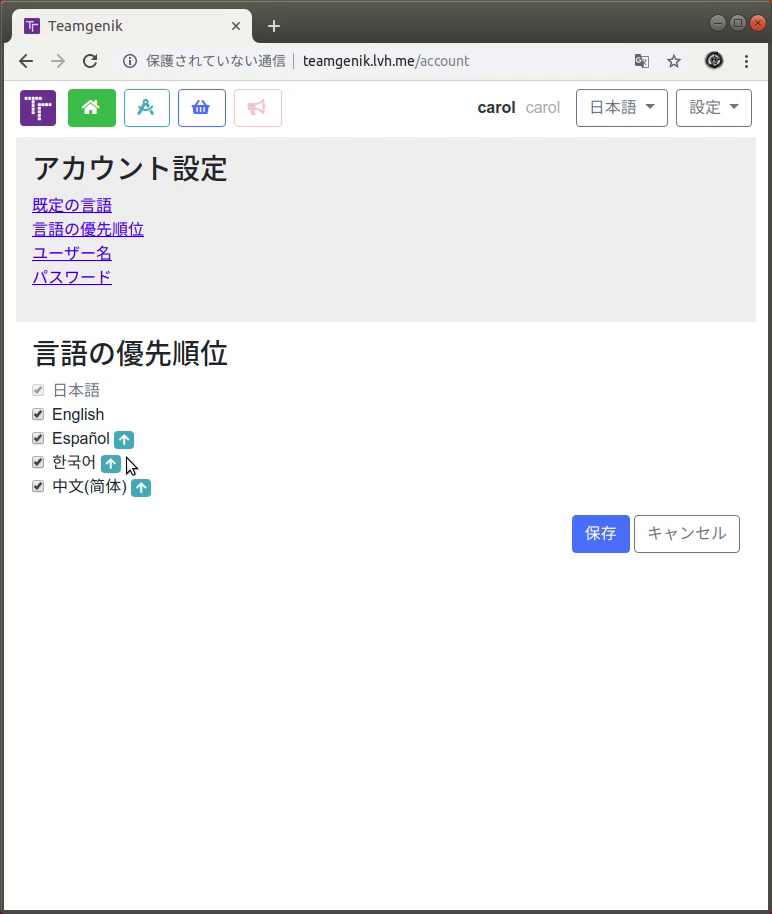Select the Teamgenik browser tab

[131, 26]
